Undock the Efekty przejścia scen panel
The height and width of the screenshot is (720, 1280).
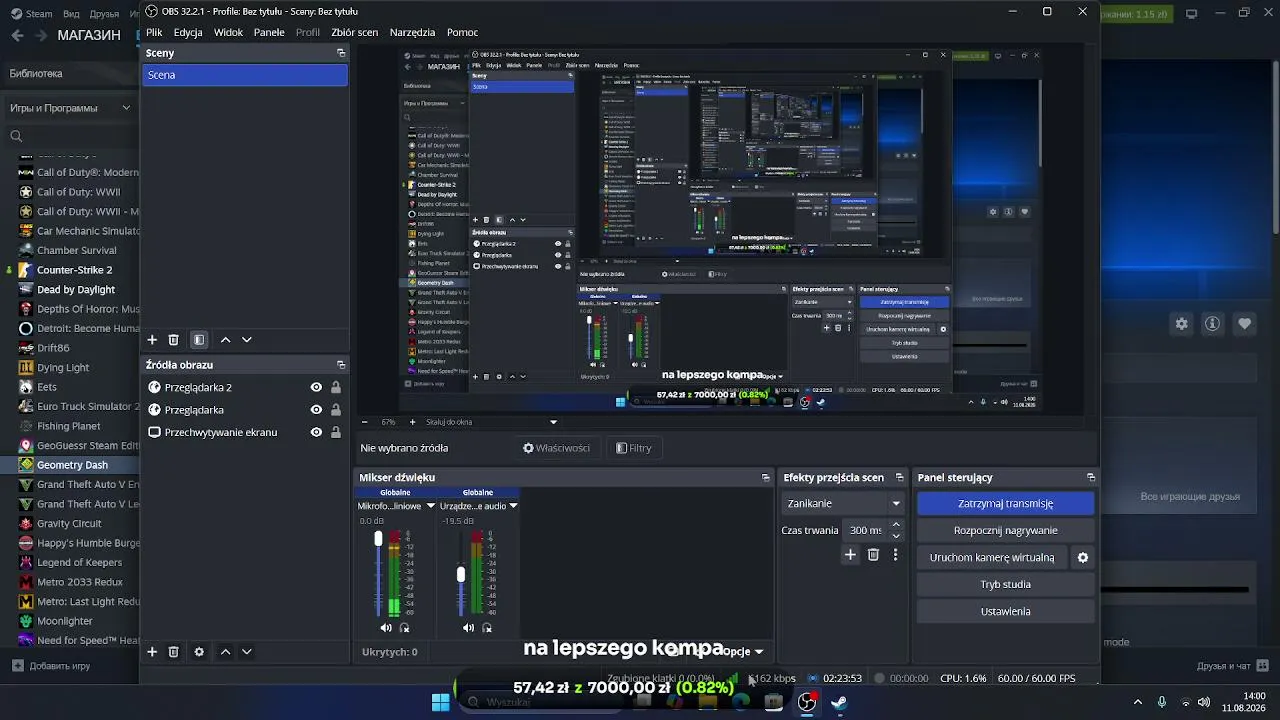point(899,478)
